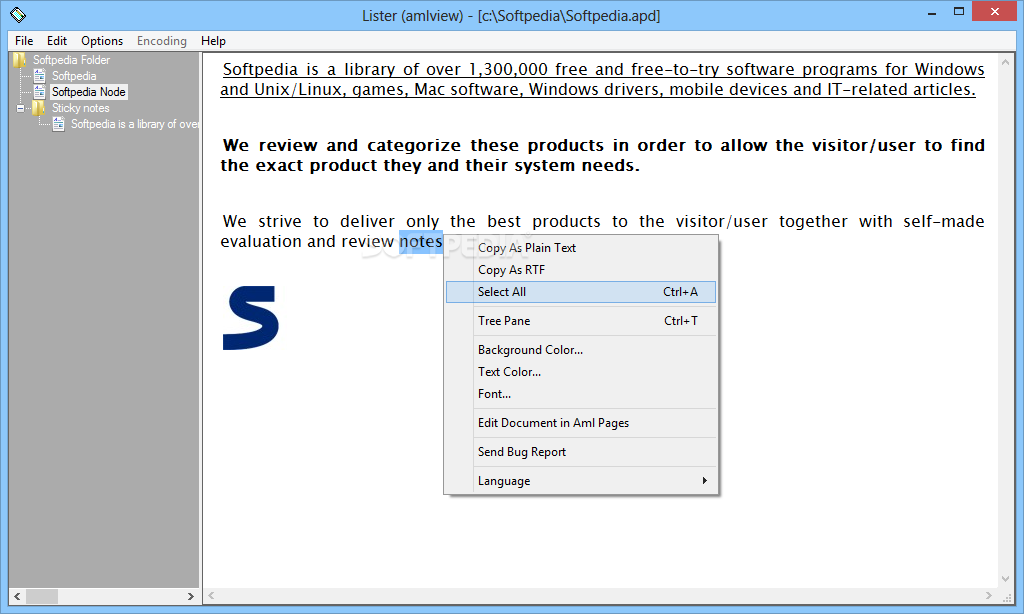Click the blue S logo image

251,317
